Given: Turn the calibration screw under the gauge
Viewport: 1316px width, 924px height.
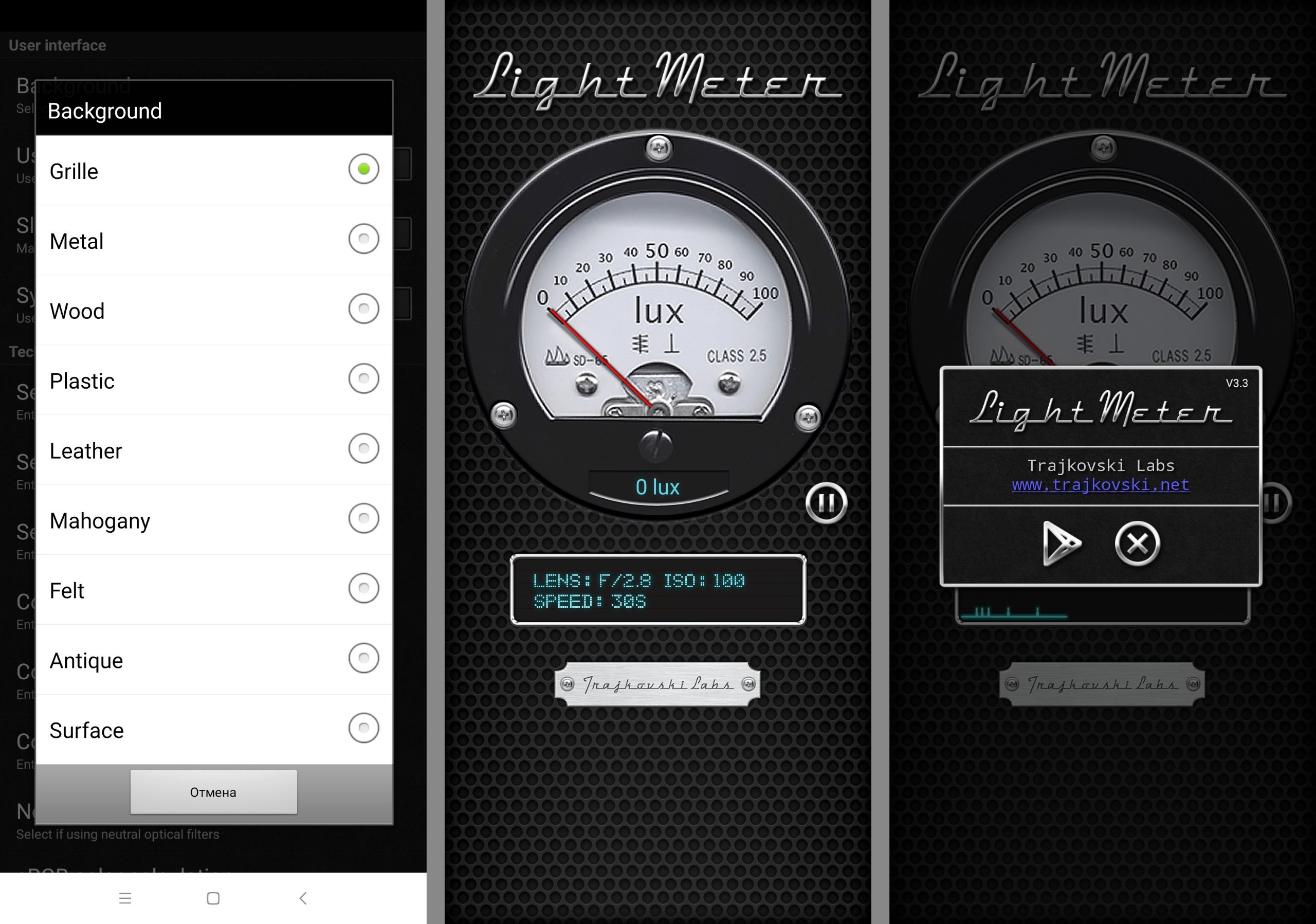Looking at the screenshot, I should pos(656,445).
